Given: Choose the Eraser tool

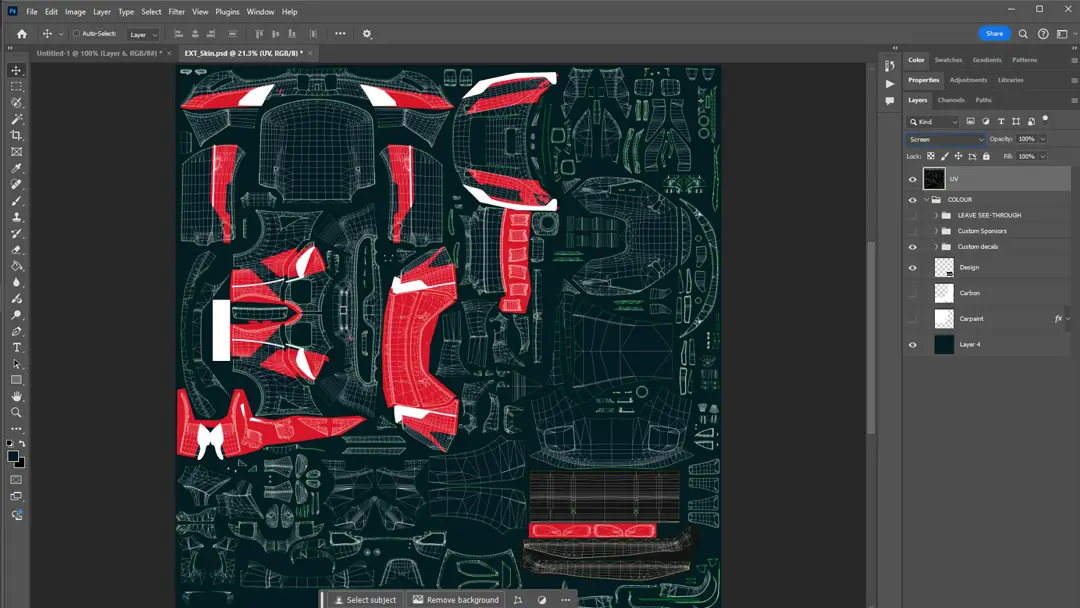Looking at the screenshot, I should pyautogui.click(x=15, y=249).
